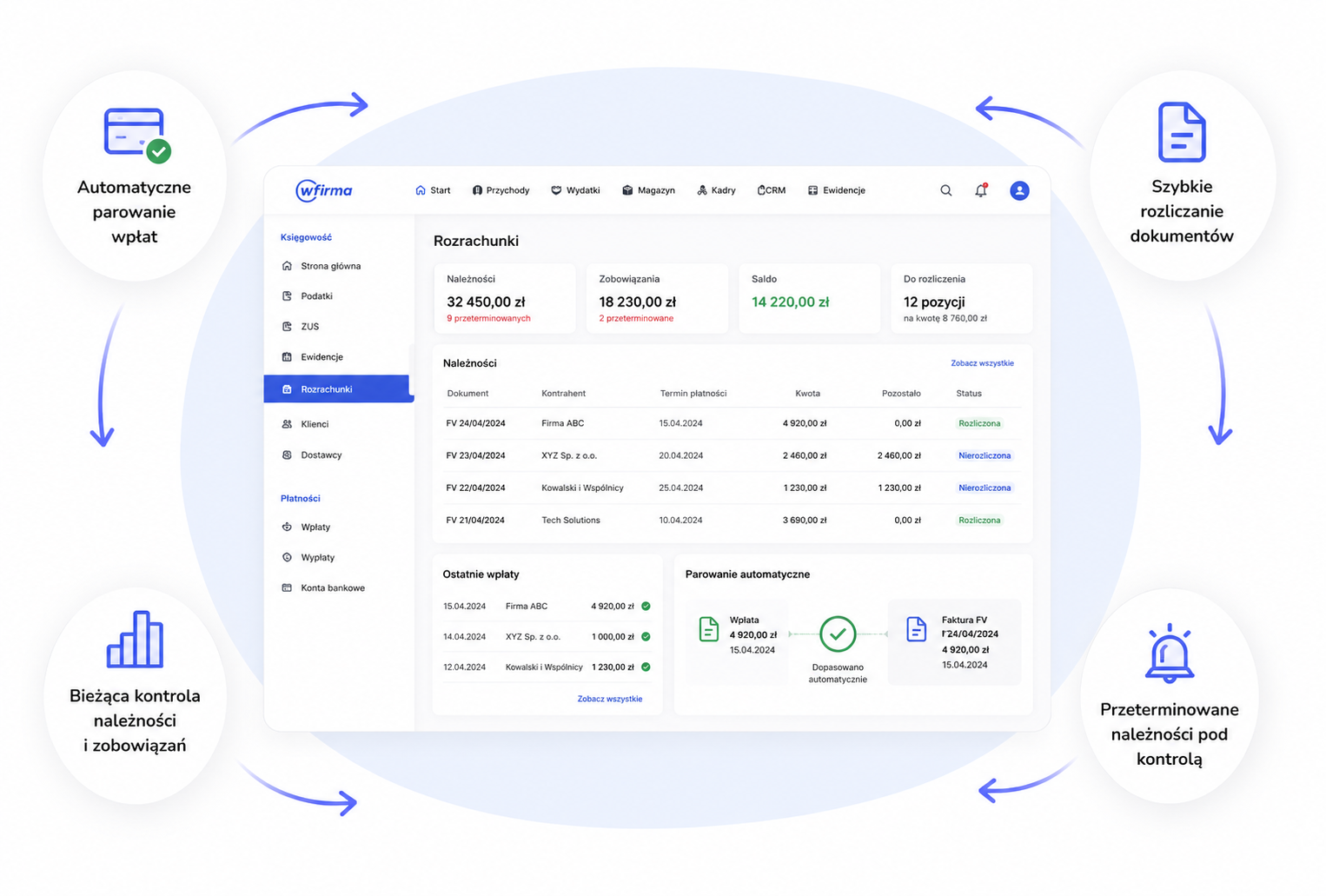Select the Rozrachunki sidebar item
Image resolution: width=1326 pixels, height=896 pixels.
339,389
